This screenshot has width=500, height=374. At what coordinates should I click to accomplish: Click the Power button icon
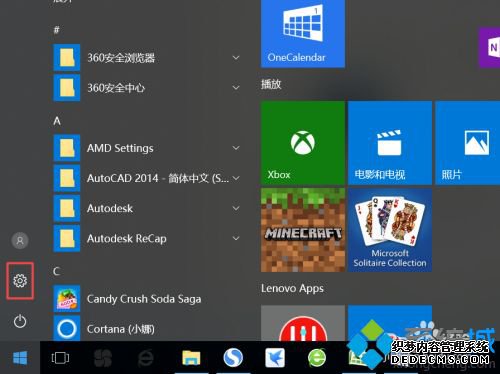click(x=20, y=321)
